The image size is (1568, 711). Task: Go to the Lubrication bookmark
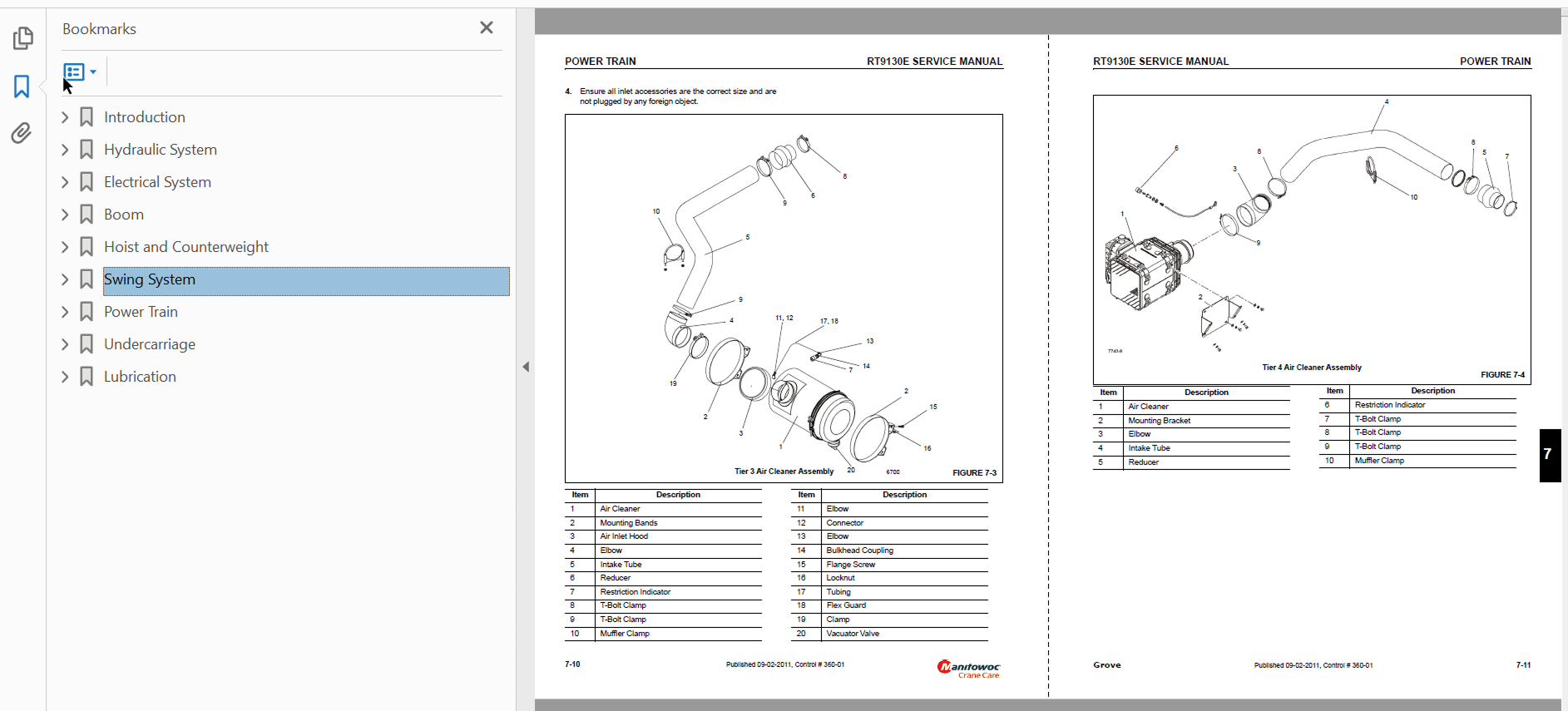click(140, 377)
